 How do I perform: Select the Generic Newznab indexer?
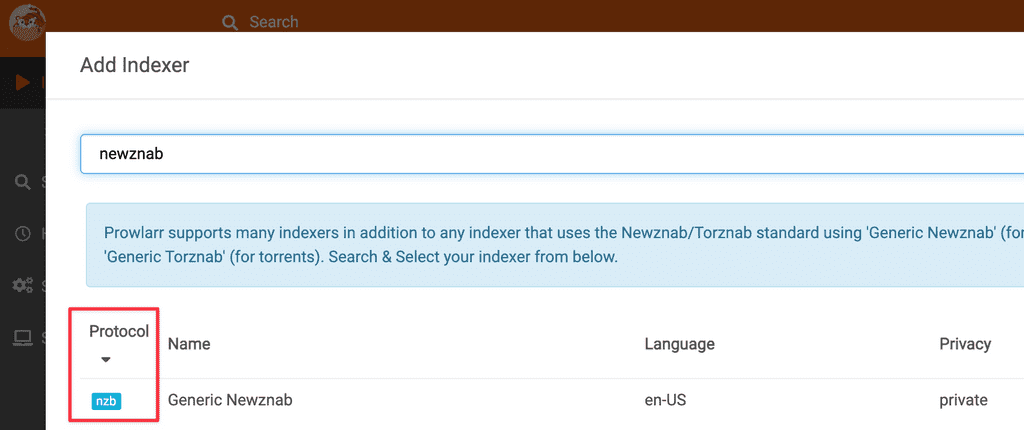pos(230,401)
